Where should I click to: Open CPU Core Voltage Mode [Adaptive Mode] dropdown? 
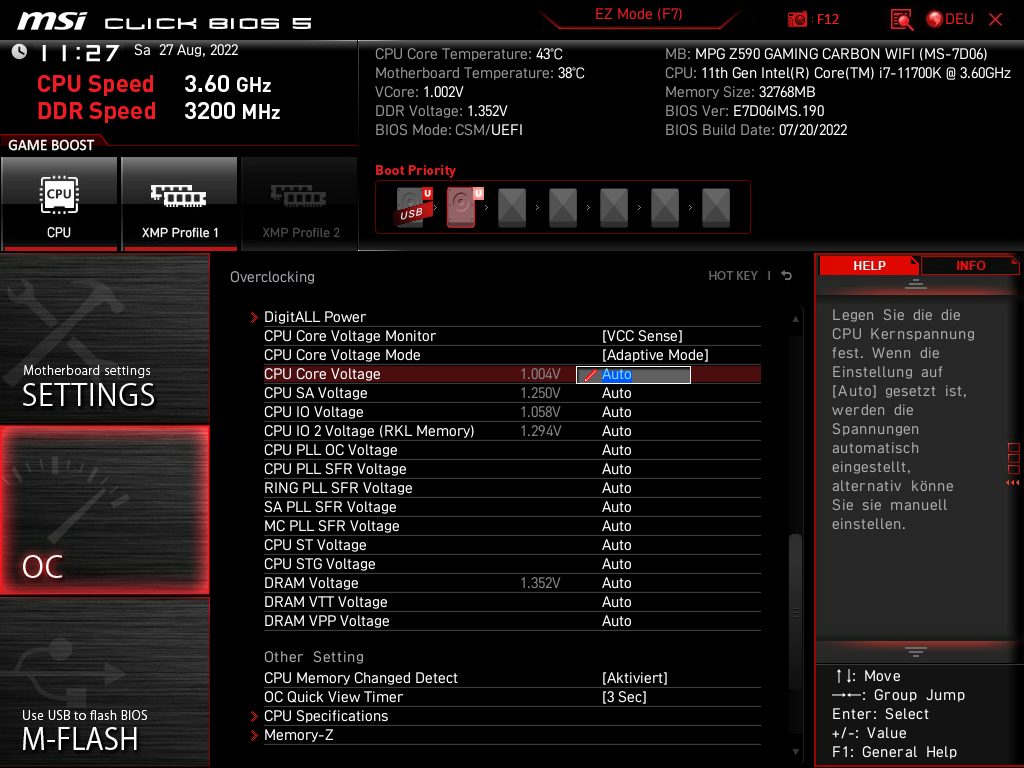(x=655, y=355)
